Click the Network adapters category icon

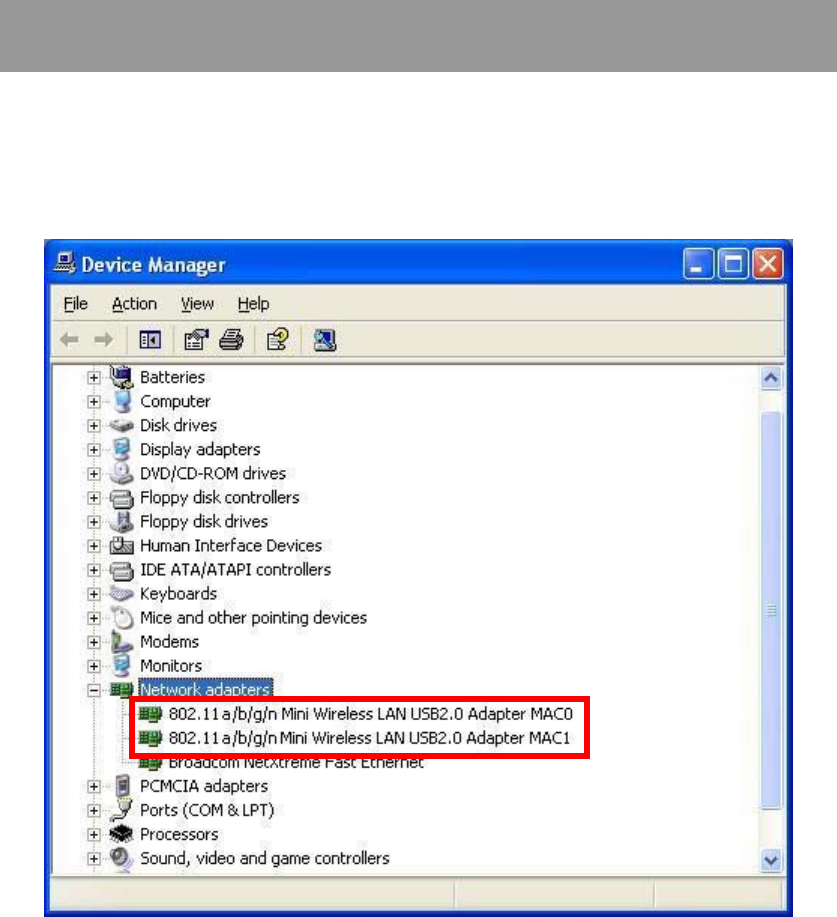click(x=122, y=690)
